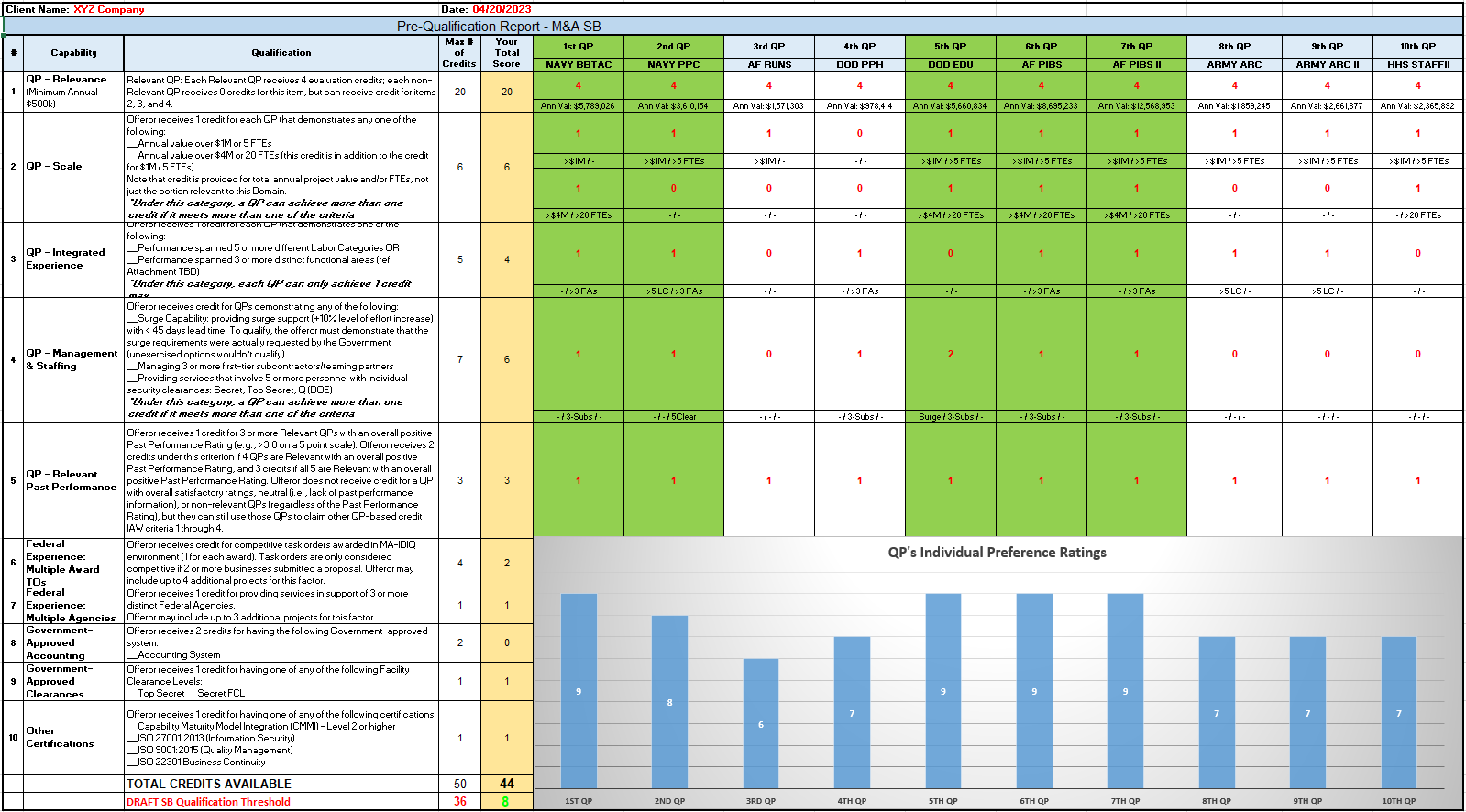The height and width of the screenshot is (812, 1466).
Task: Click the Pre-Qualification Report title banner
Action: (x=499, y=27)
